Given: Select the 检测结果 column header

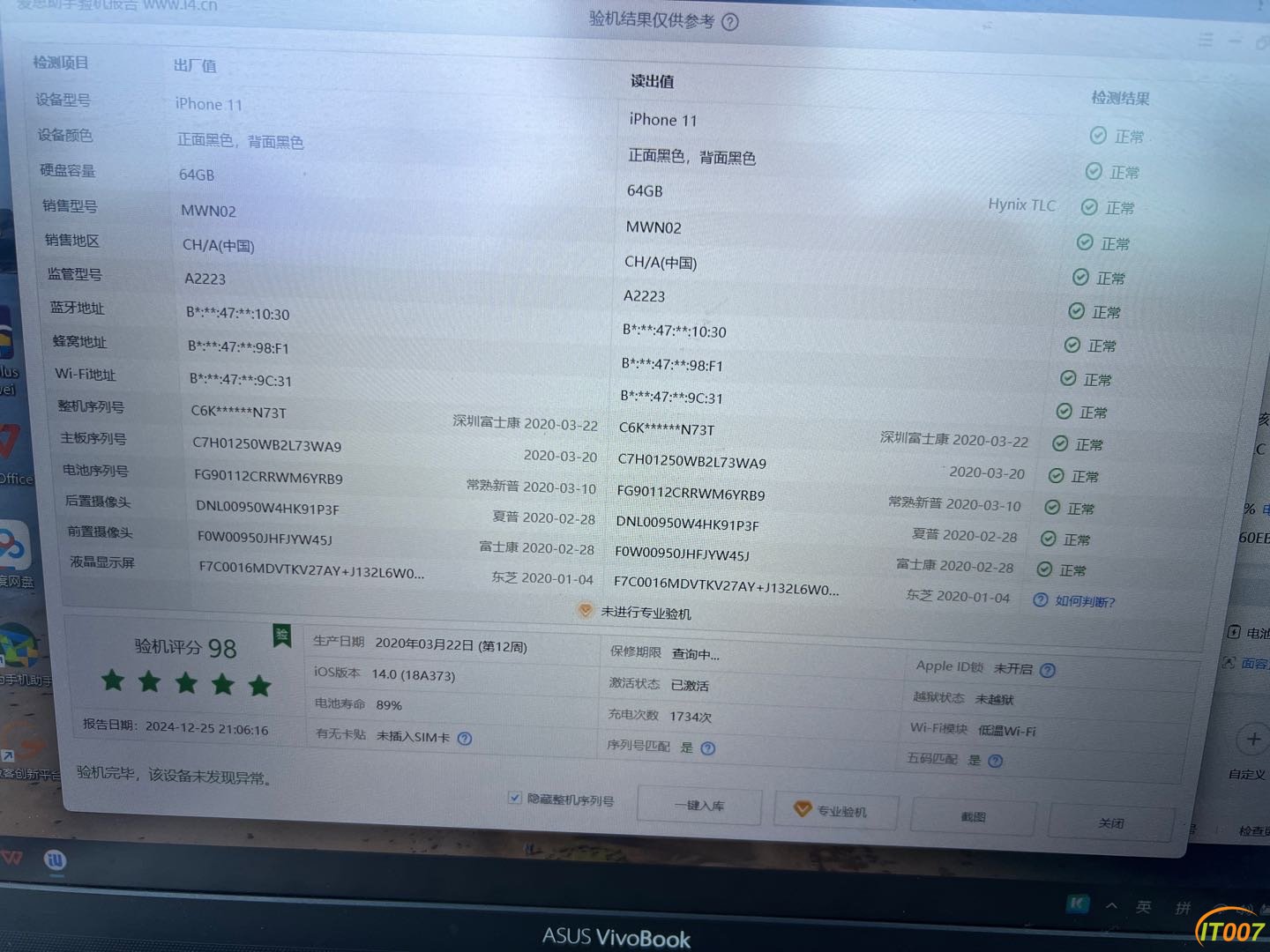Looking at the screenshot, I should (1120, 98).
